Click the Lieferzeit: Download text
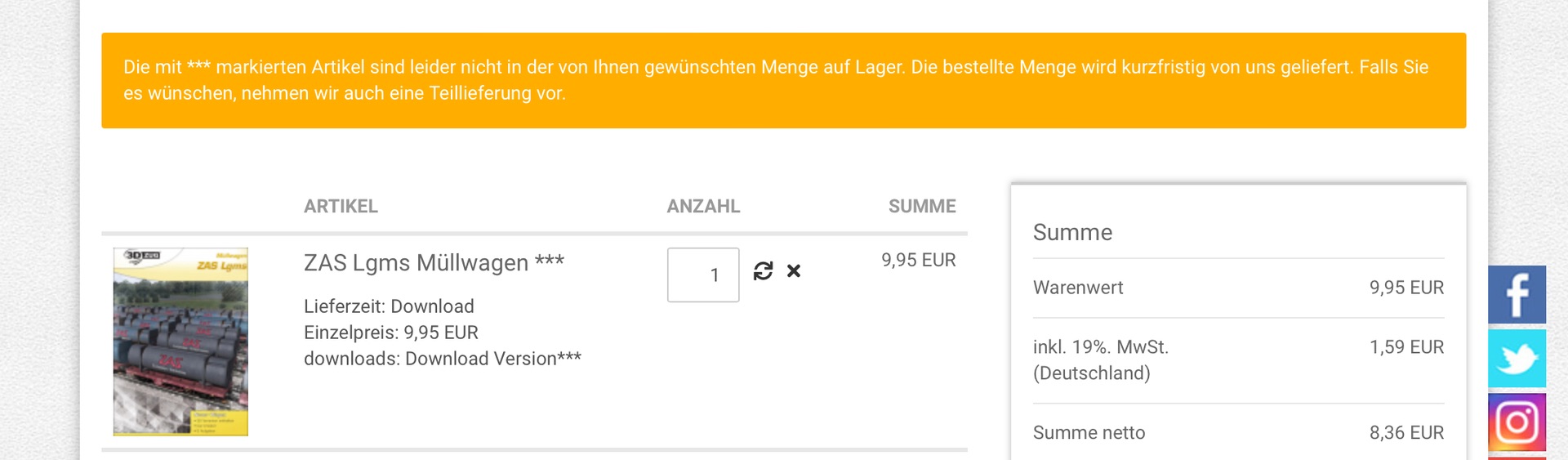Viewport: 1568px width, 460px height. tap(389, 306)
